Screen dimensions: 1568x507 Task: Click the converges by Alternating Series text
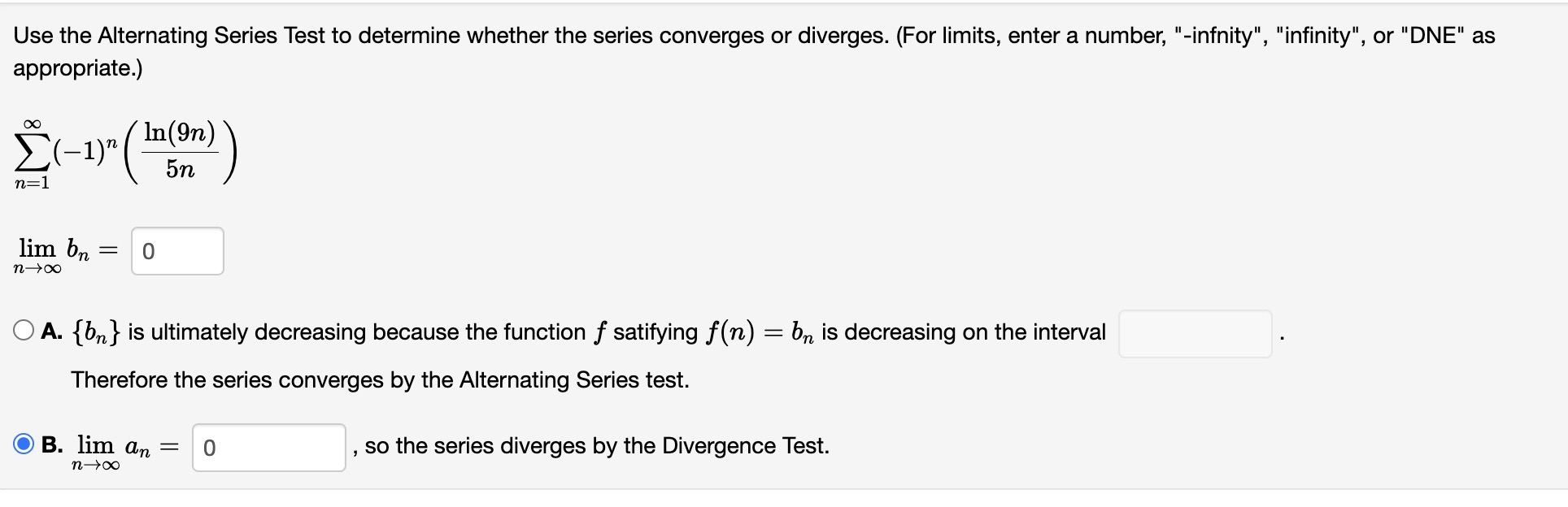click(379, 379)
